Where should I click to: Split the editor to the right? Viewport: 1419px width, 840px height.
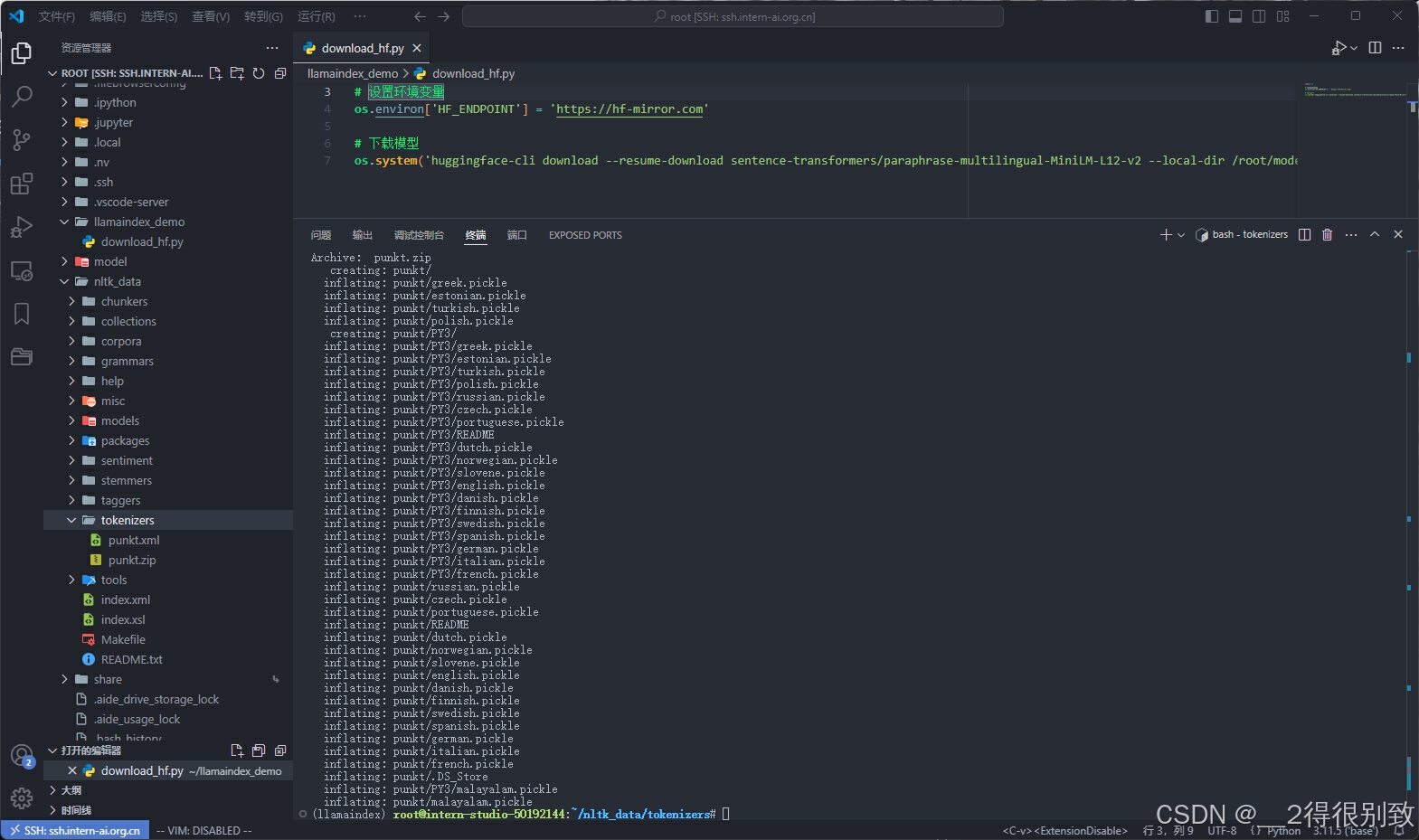pyautogui.click(x=1375, y=48)
